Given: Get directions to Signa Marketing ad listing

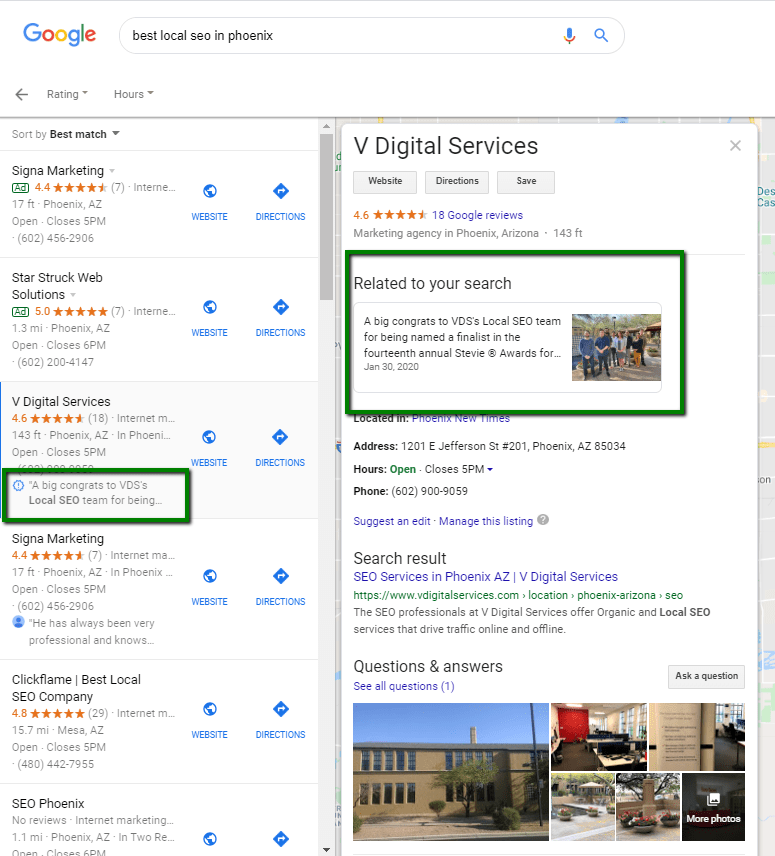Looking at the screenshot, I should [x=281, y=201].
